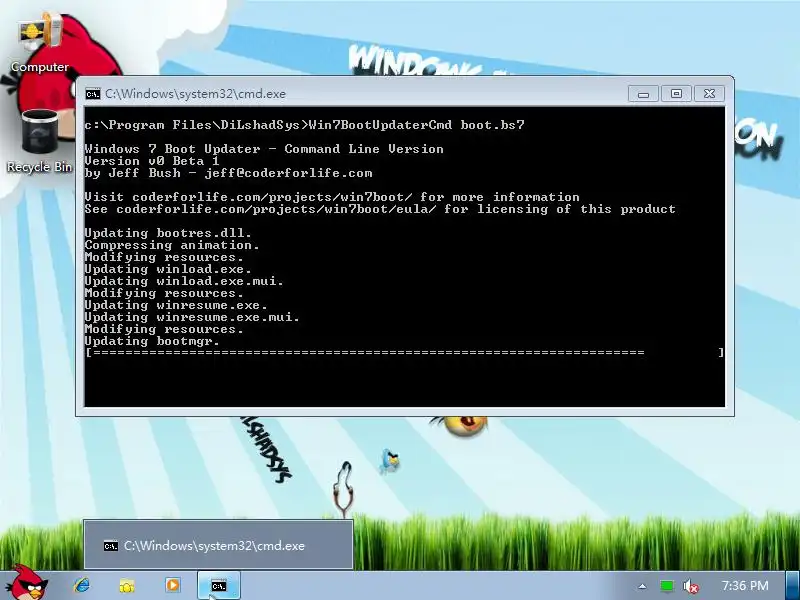
Task: Click the cmd.exe taskbar button
Action: click(x=219, y=586)
